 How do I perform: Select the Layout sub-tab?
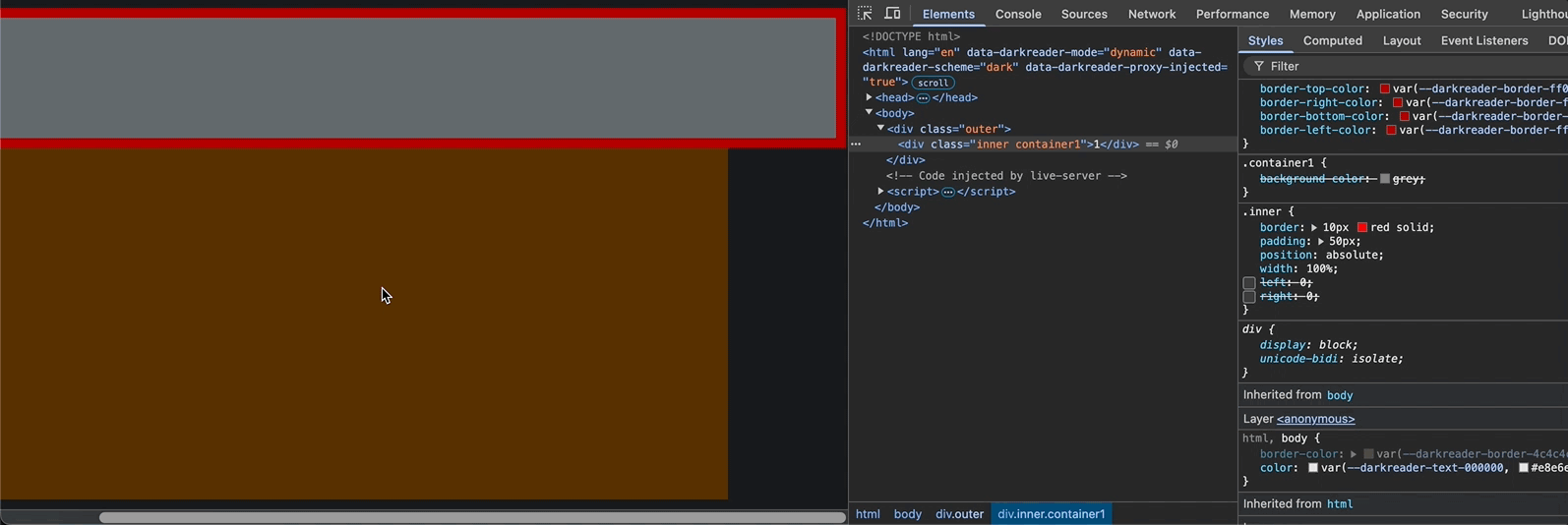pyautogui.click(x=1402, y=40)
